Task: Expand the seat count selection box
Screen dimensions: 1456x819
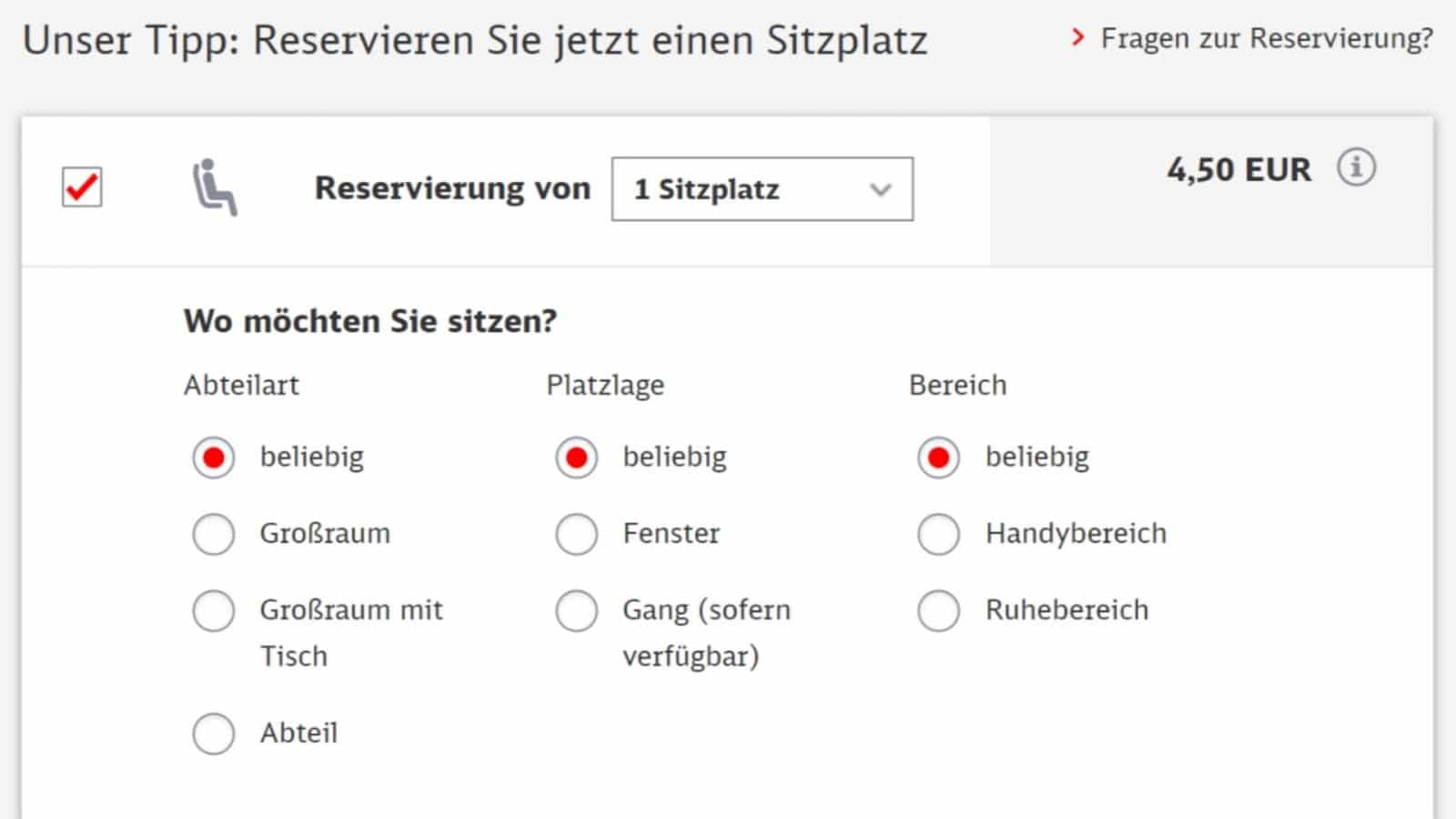Action: (763, 189)
